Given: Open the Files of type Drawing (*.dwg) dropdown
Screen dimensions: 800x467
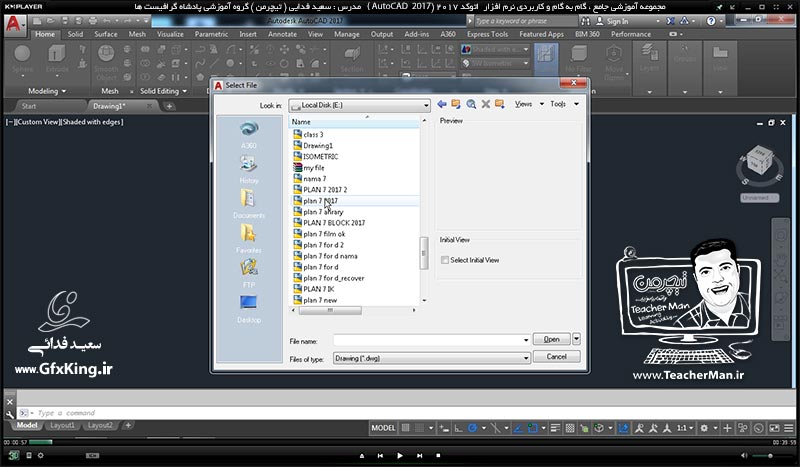Looking at the screenshot, I should (x=432, y=358).
